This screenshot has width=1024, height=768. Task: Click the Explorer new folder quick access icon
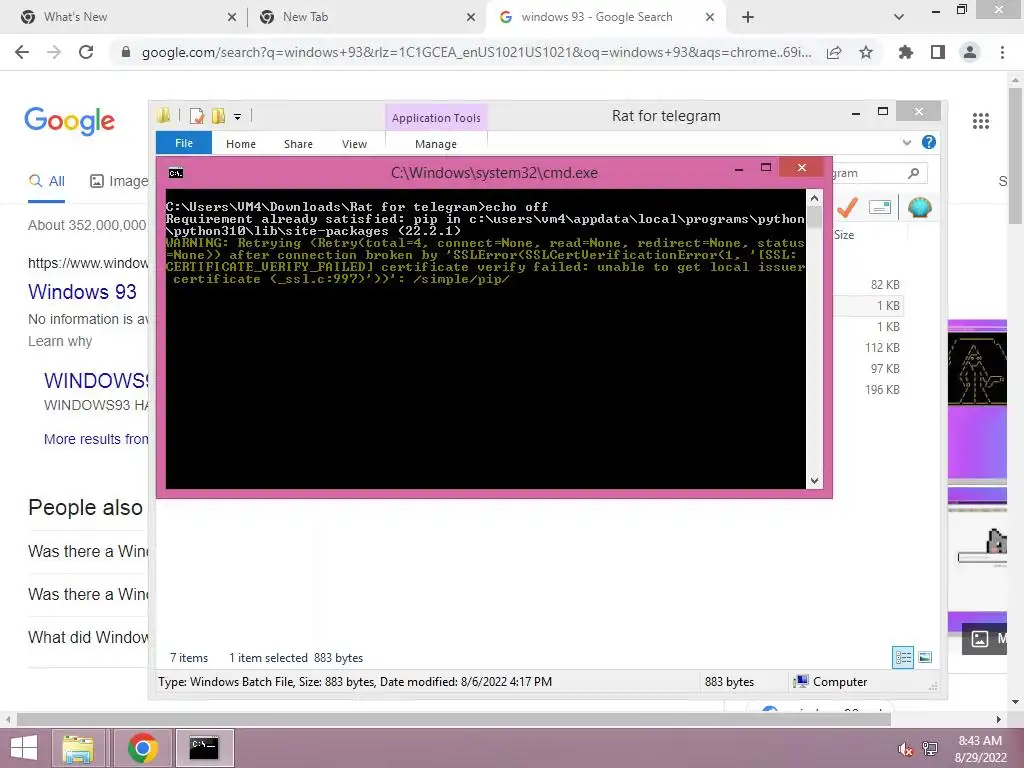(x=218, y=116)
